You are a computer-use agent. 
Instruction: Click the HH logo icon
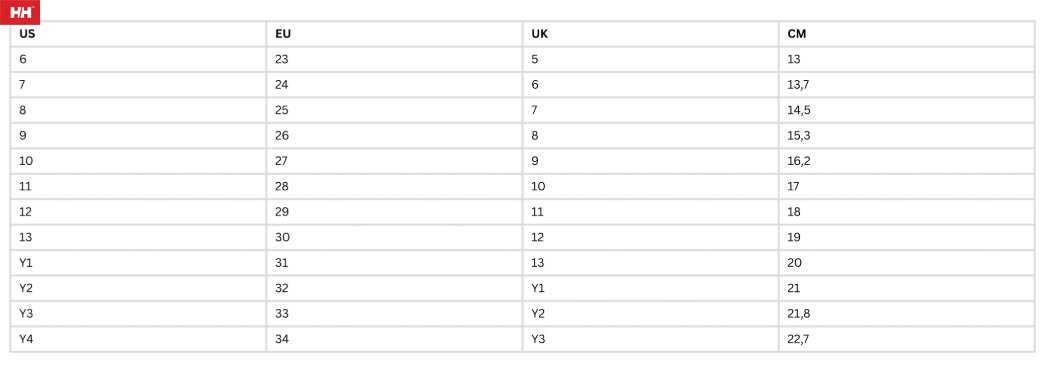20,12
